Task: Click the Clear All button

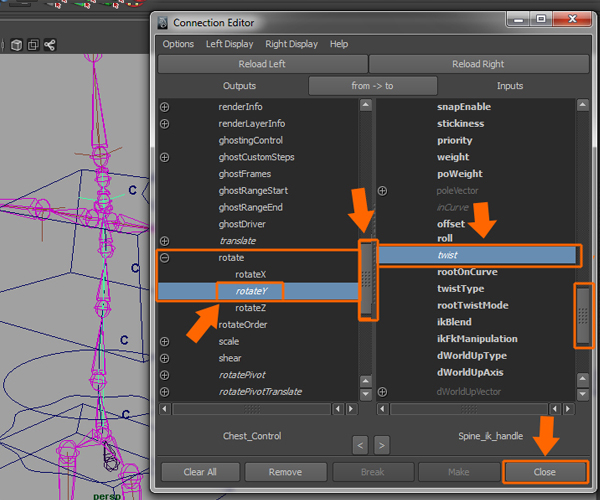Action: [200, 472]
